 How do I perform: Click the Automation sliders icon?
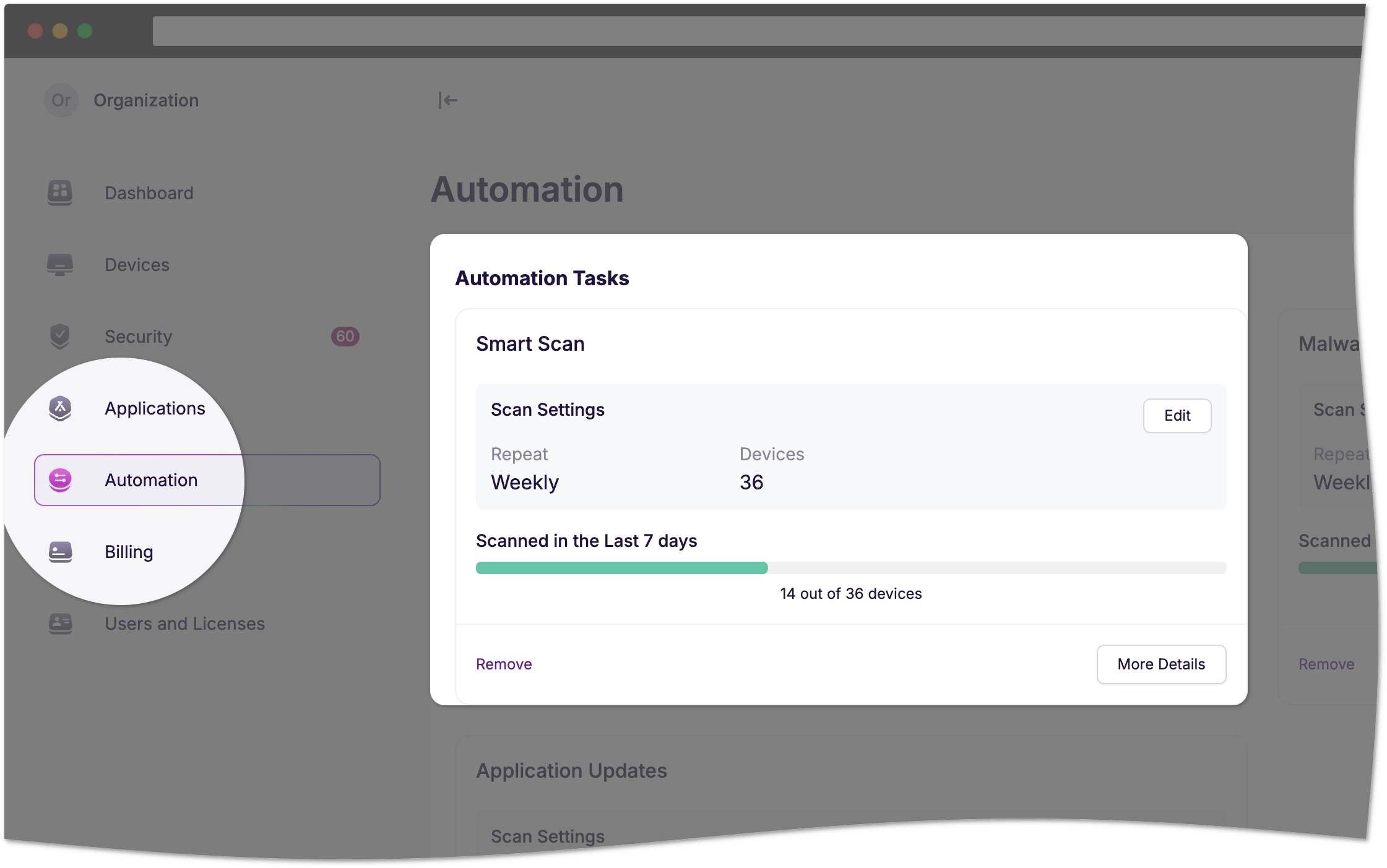pyautogui.click(x=60, y=480)
